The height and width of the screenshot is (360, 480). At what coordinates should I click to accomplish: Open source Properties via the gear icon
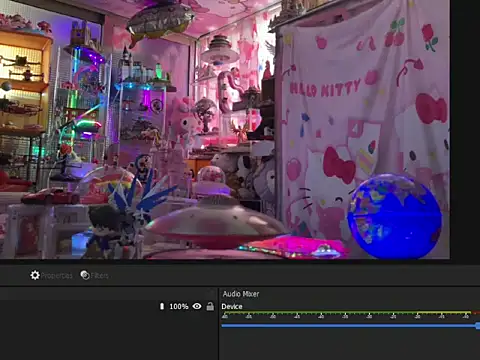35,275
